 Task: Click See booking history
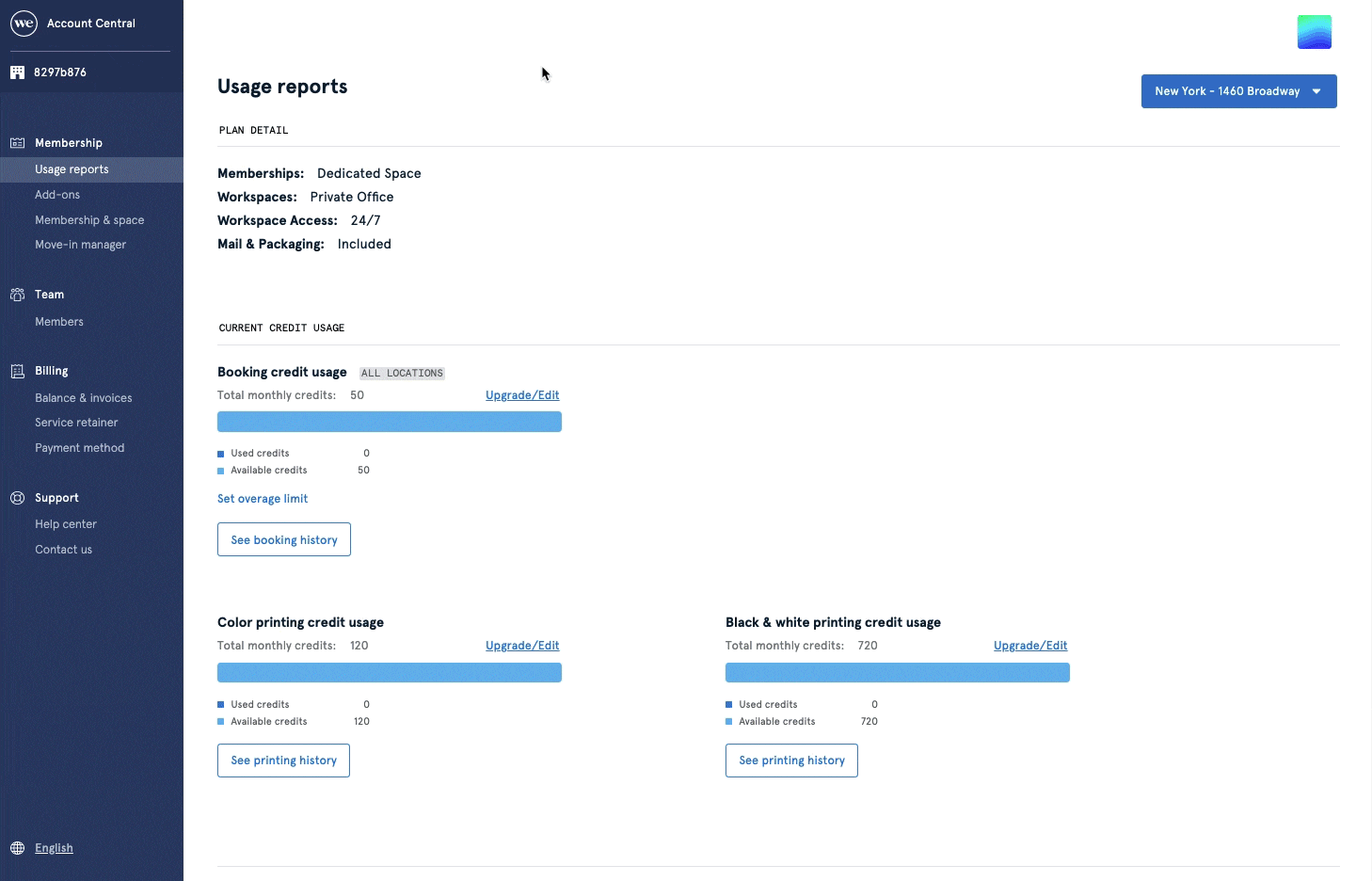pyautogui.click(x=283, y=539)
